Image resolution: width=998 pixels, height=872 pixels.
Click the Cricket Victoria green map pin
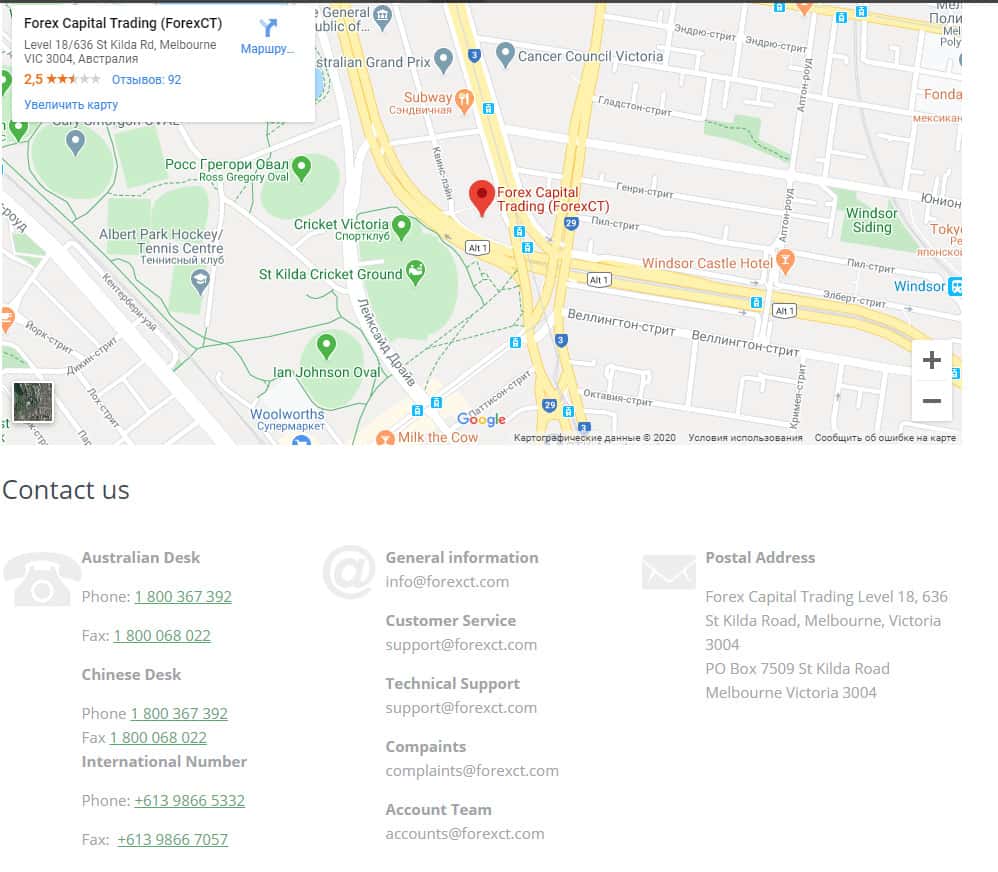(402, 226)
